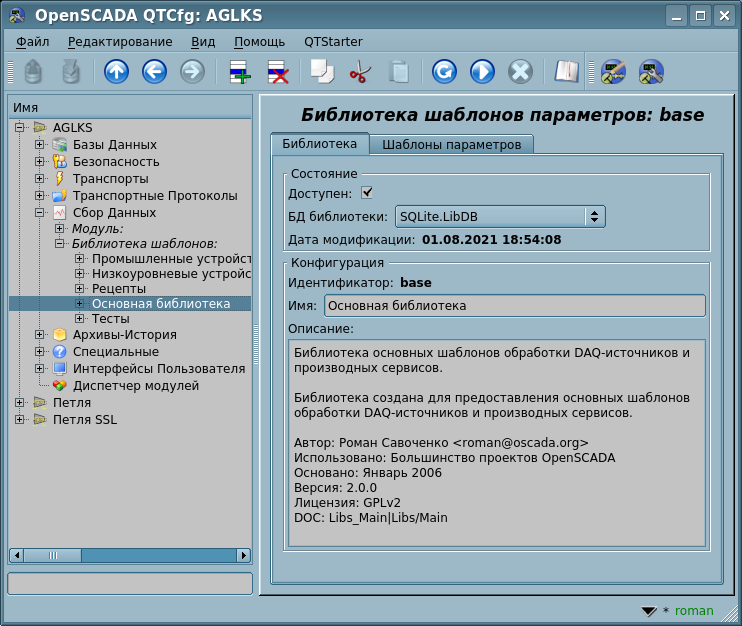Click the Специальные question mark icon

coord(60,352)
